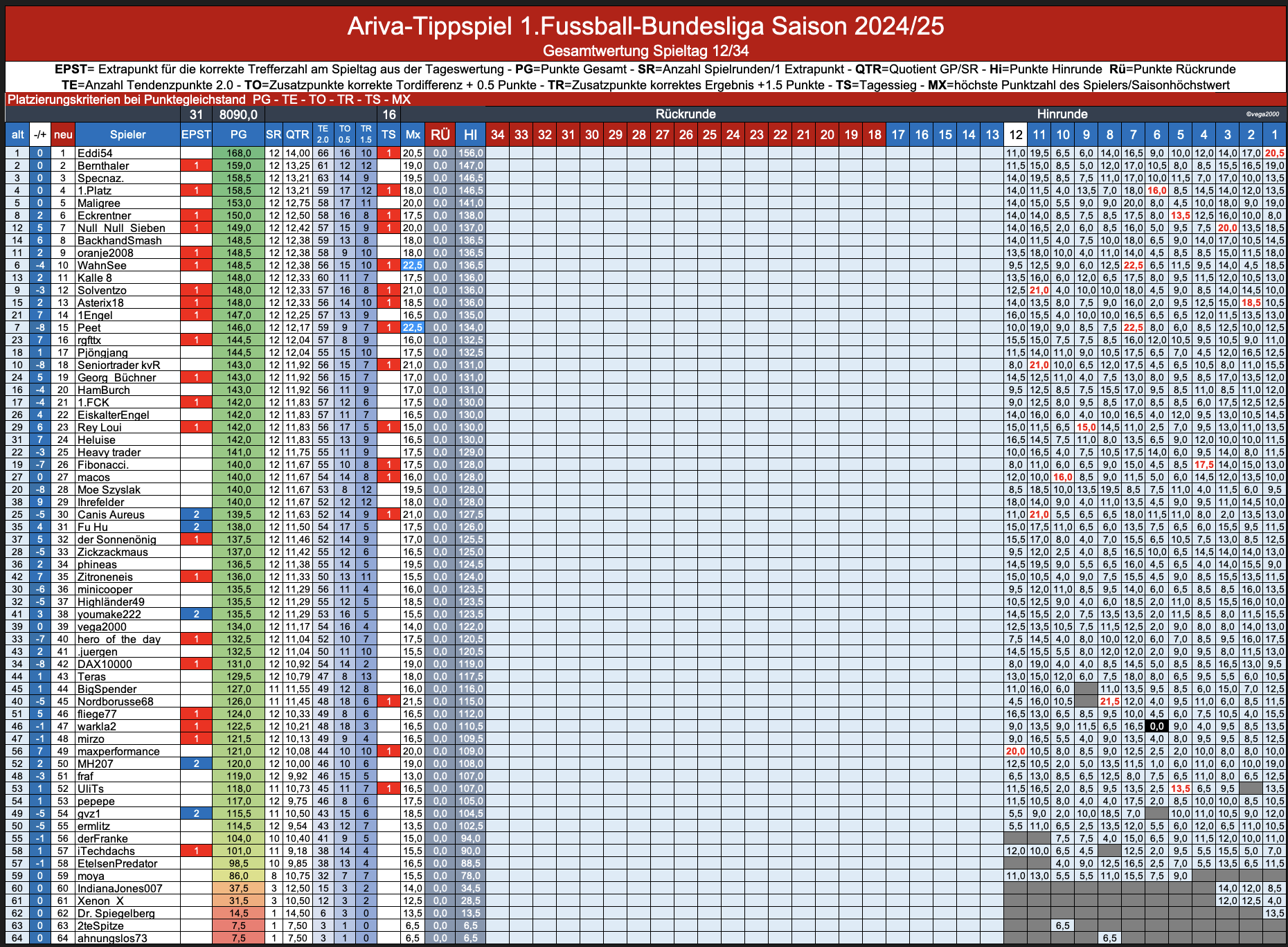Screen dimensions: 1288x947
Task: Select blue Mx value 22,5 in Peet's row
Action: point(413,327)
